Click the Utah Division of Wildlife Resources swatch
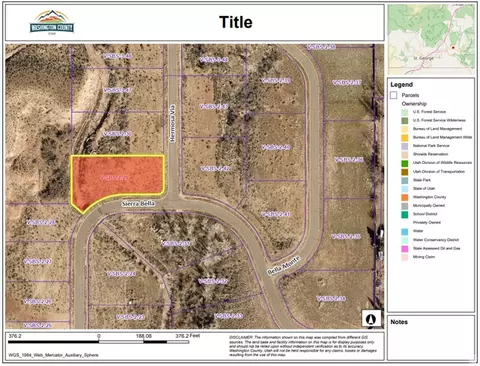Image resolution: width=480 pixels, height=366 pixels. (405, 163)
